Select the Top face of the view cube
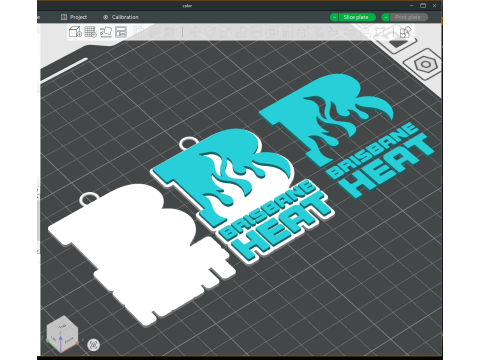This screenshot has width=480, height=360. point(62,325)
